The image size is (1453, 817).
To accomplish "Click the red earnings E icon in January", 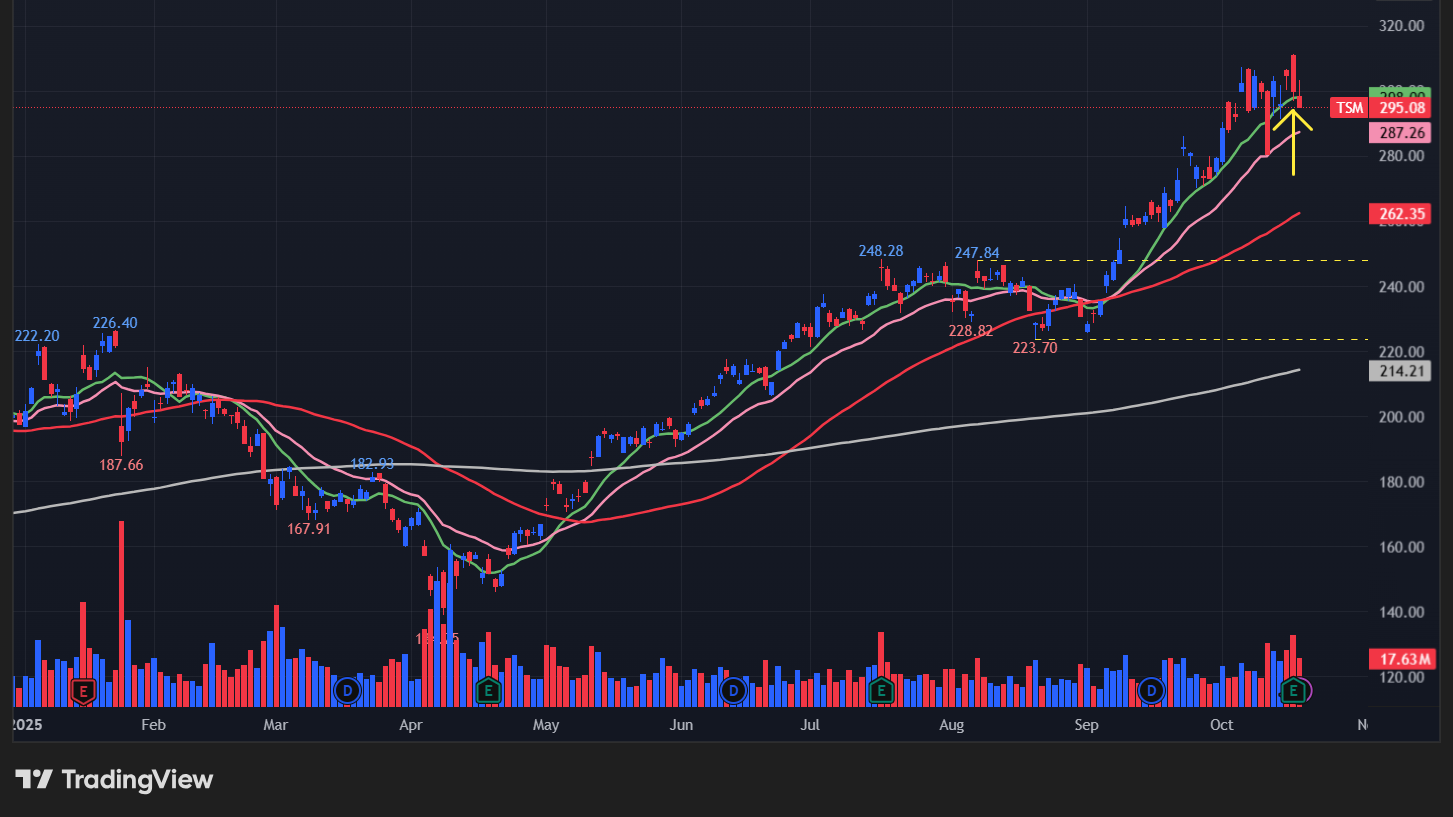I will click(82, 690).
